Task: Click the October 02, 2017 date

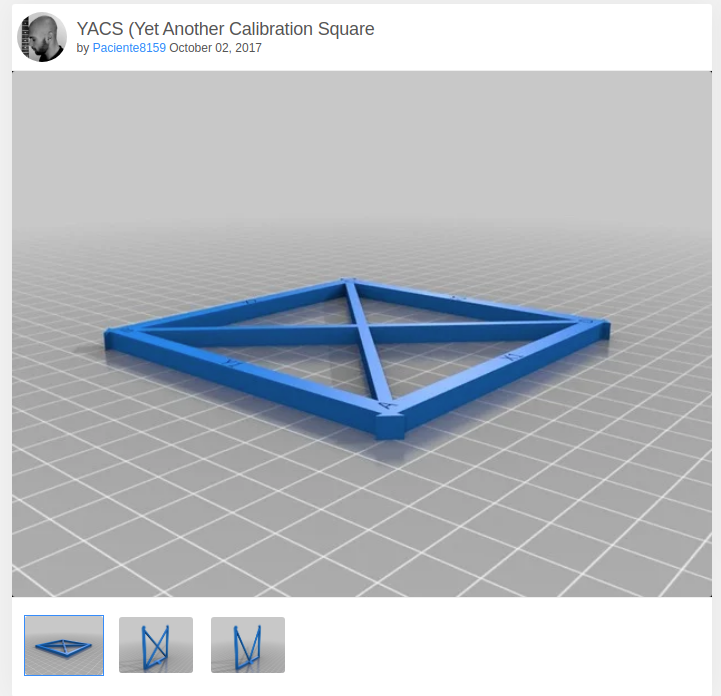Action: [215, 48]
